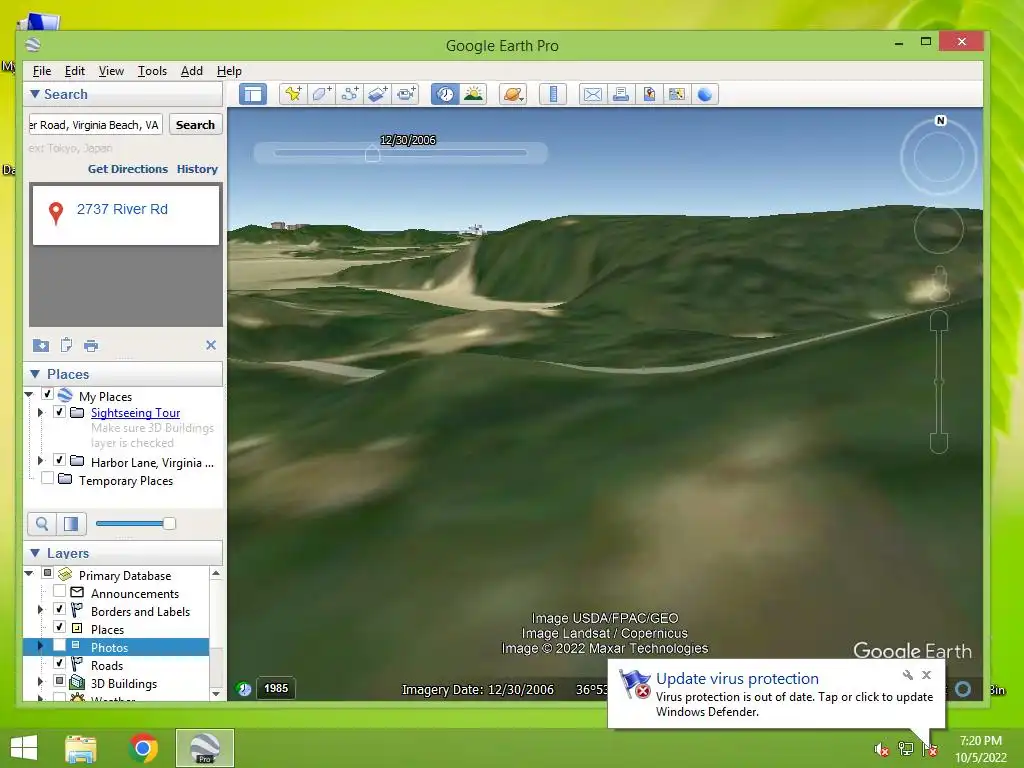
Task: Open the File menu
Action: [42, 71]
